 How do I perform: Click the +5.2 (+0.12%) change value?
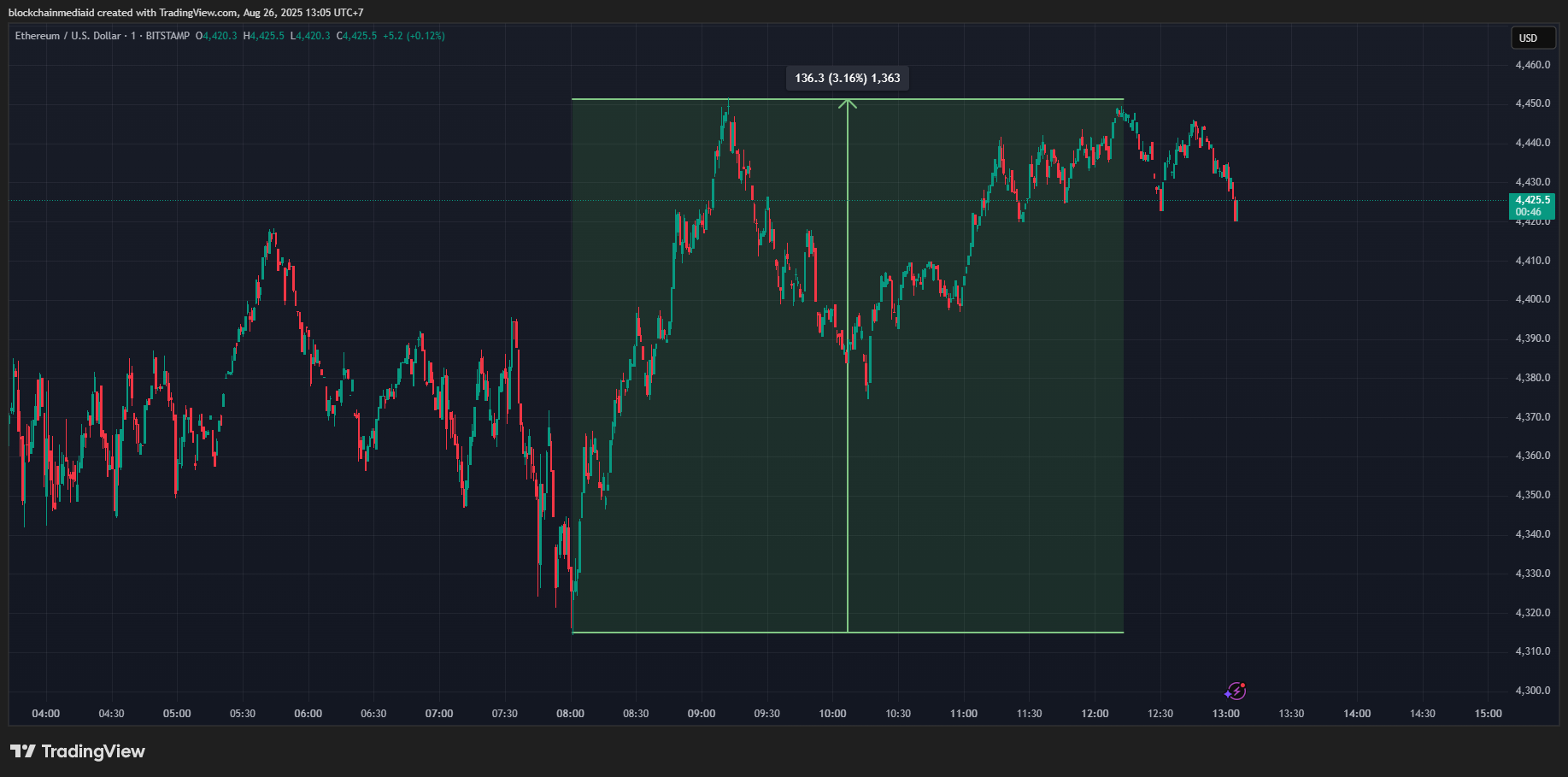coord(414,36)
